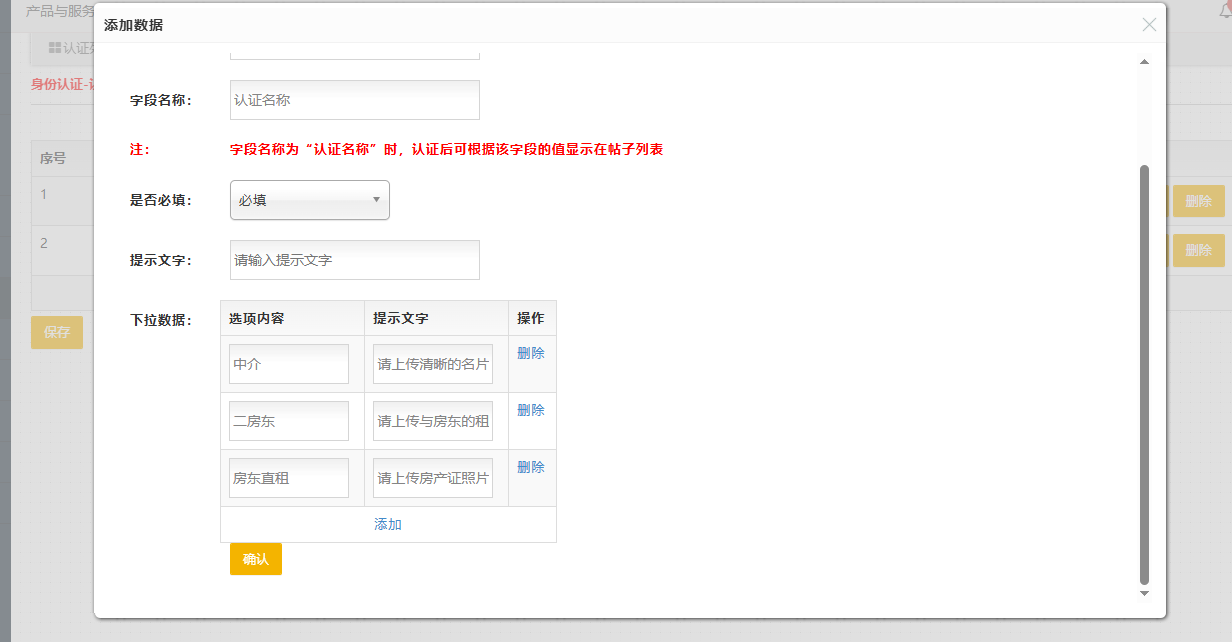
Task: Edit the 中介 option content field
Action: 288,364
